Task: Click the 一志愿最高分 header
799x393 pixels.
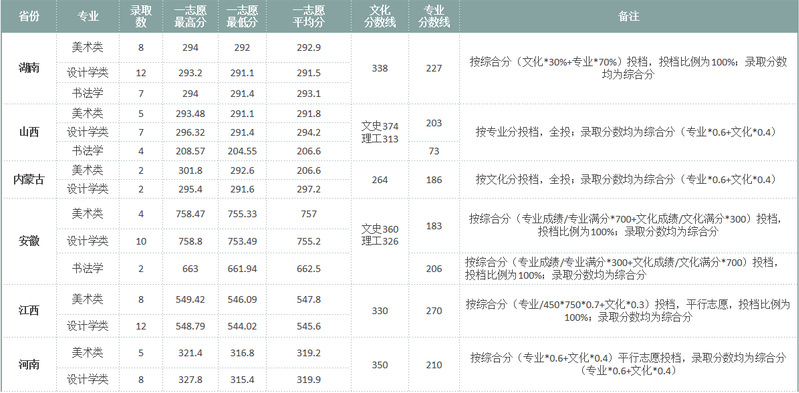Action: point(190,16)
